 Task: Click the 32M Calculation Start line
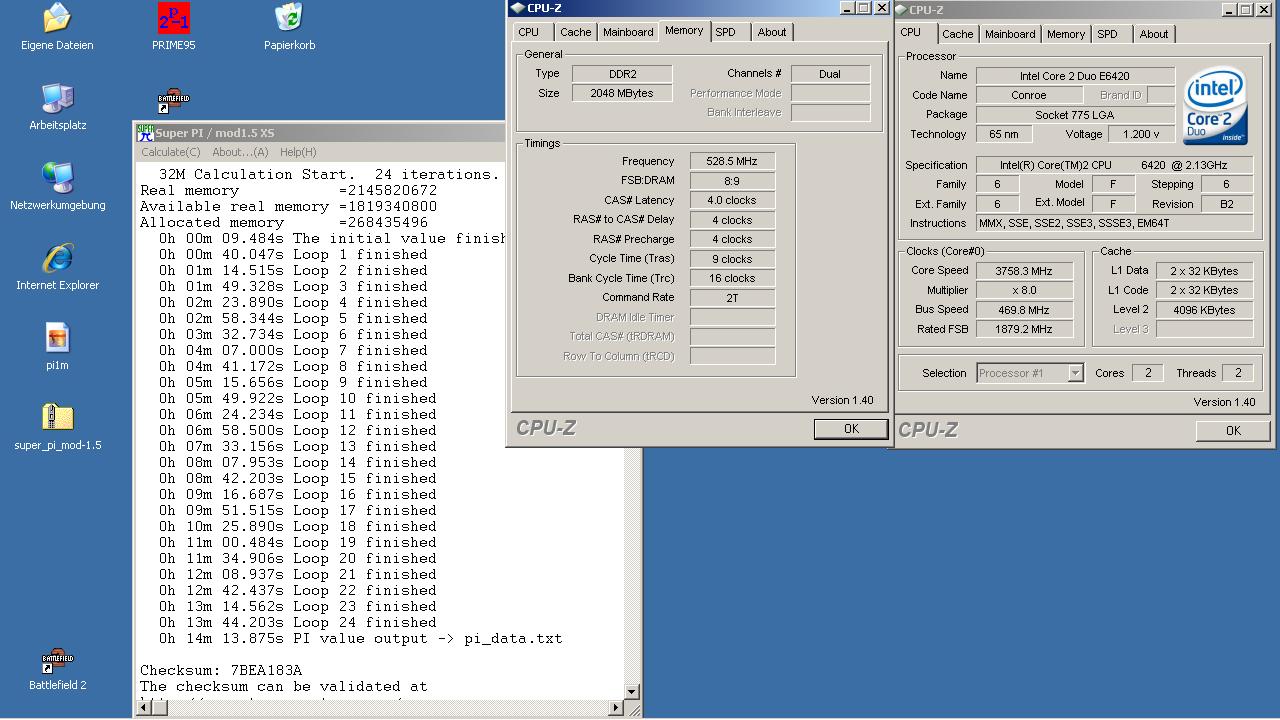(328, 174)
